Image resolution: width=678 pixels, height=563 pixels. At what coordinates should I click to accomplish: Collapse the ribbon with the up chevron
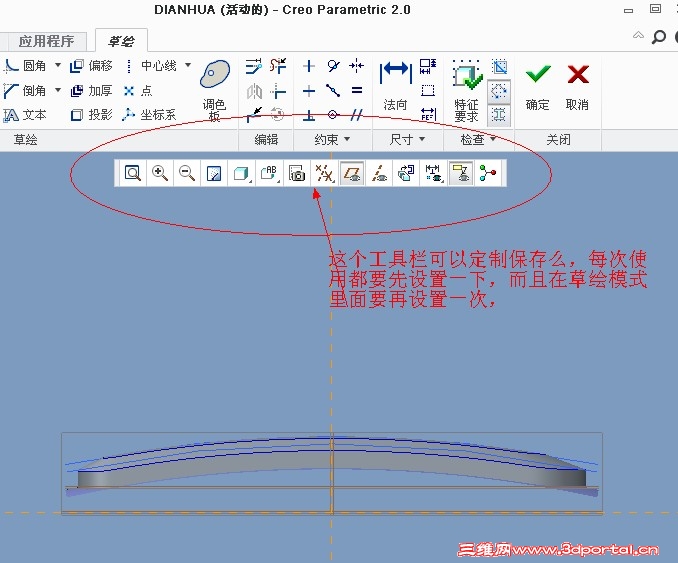(x=638, y=35)
